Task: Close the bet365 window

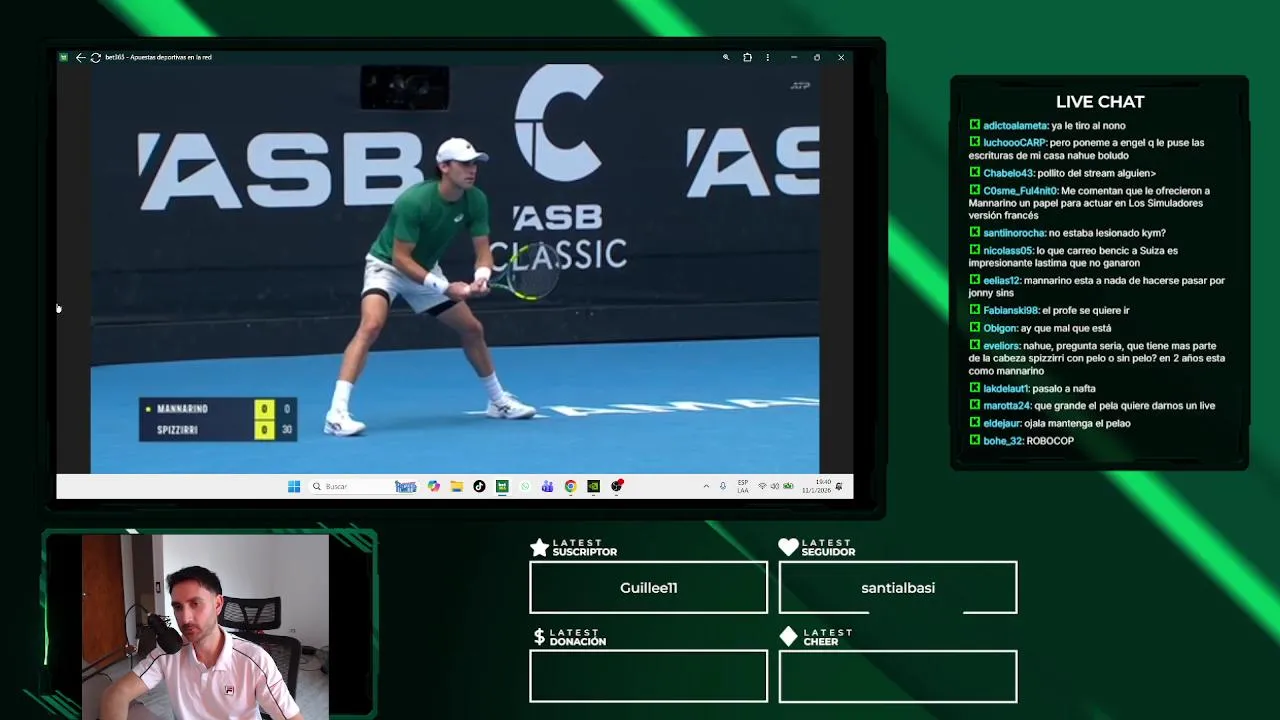Action: (x=841, y=57)
